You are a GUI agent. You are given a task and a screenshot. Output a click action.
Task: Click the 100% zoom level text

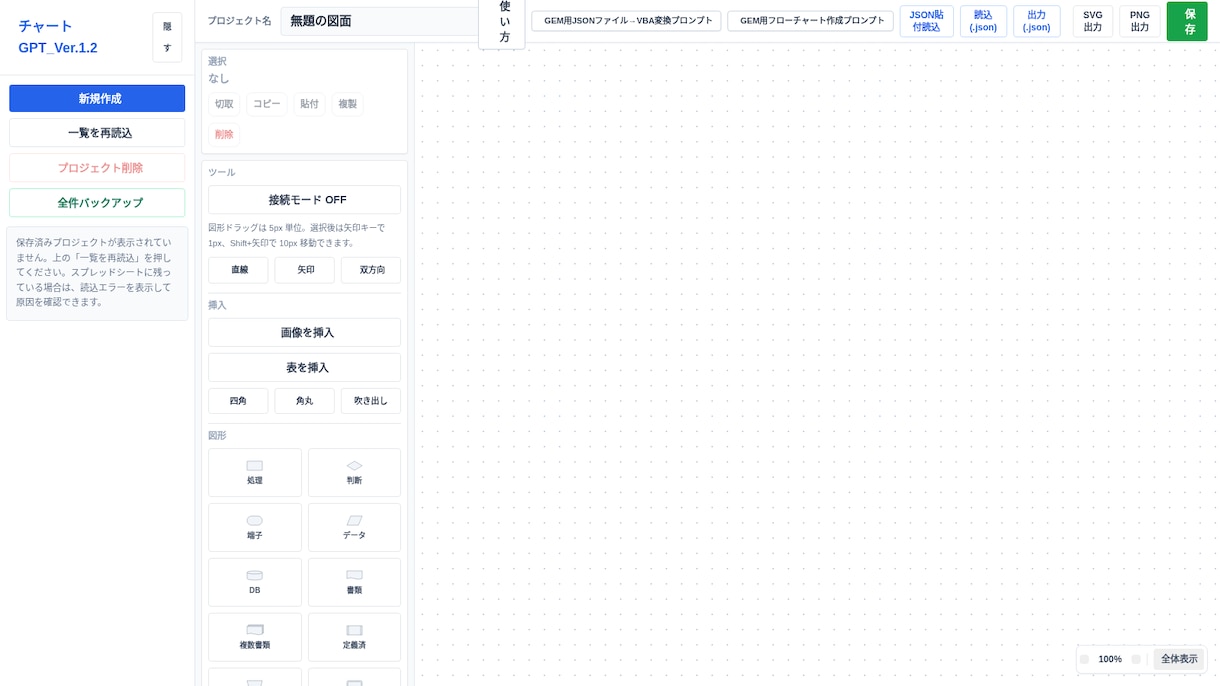[1110, 659]
